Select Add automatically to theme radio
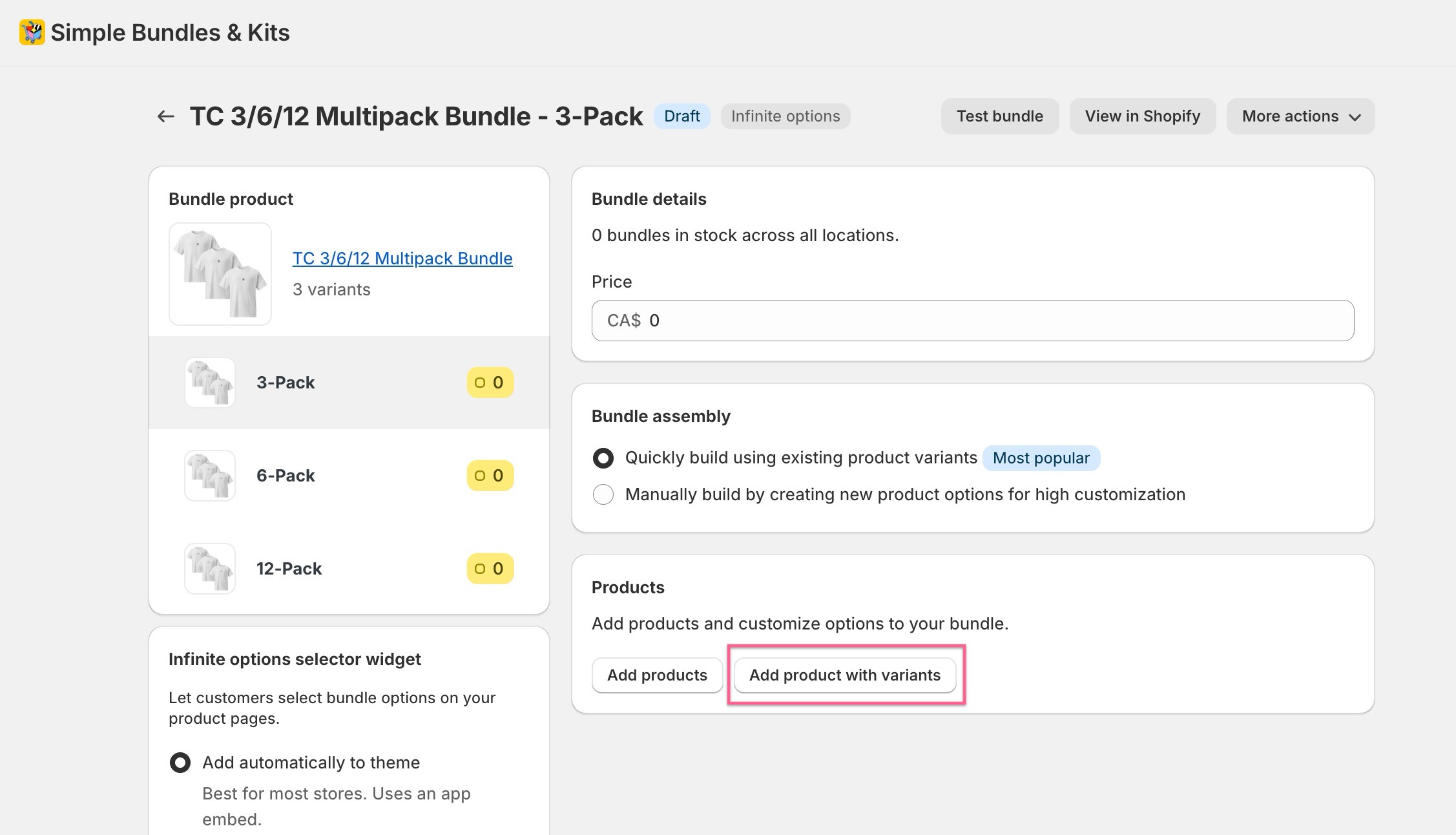The width and height of the screenshot is (1456, 835). click(x=180, y=763)
